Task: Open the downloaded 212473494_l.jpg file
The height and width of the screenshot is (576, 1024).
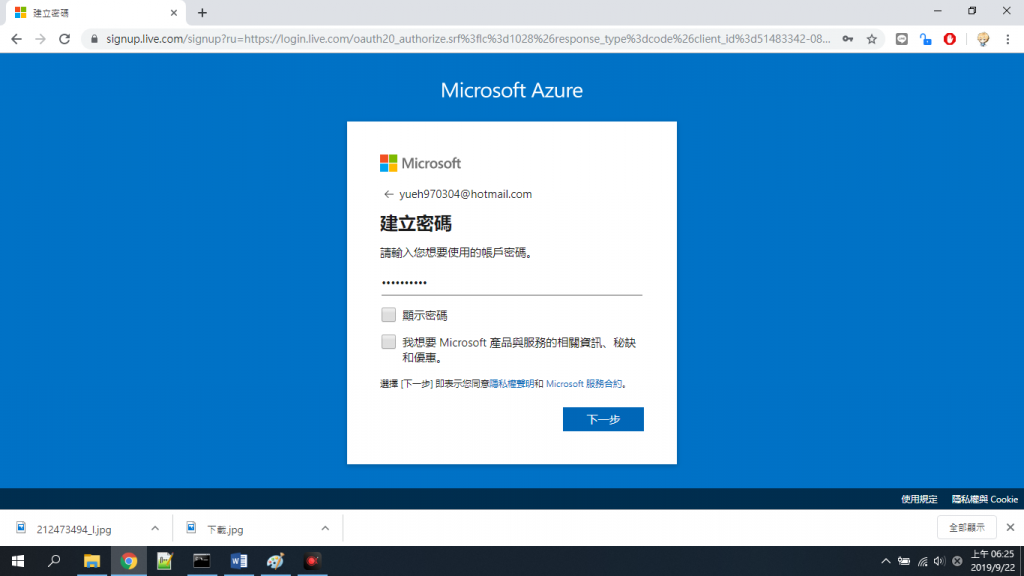Action: click(x=74, y=529)
